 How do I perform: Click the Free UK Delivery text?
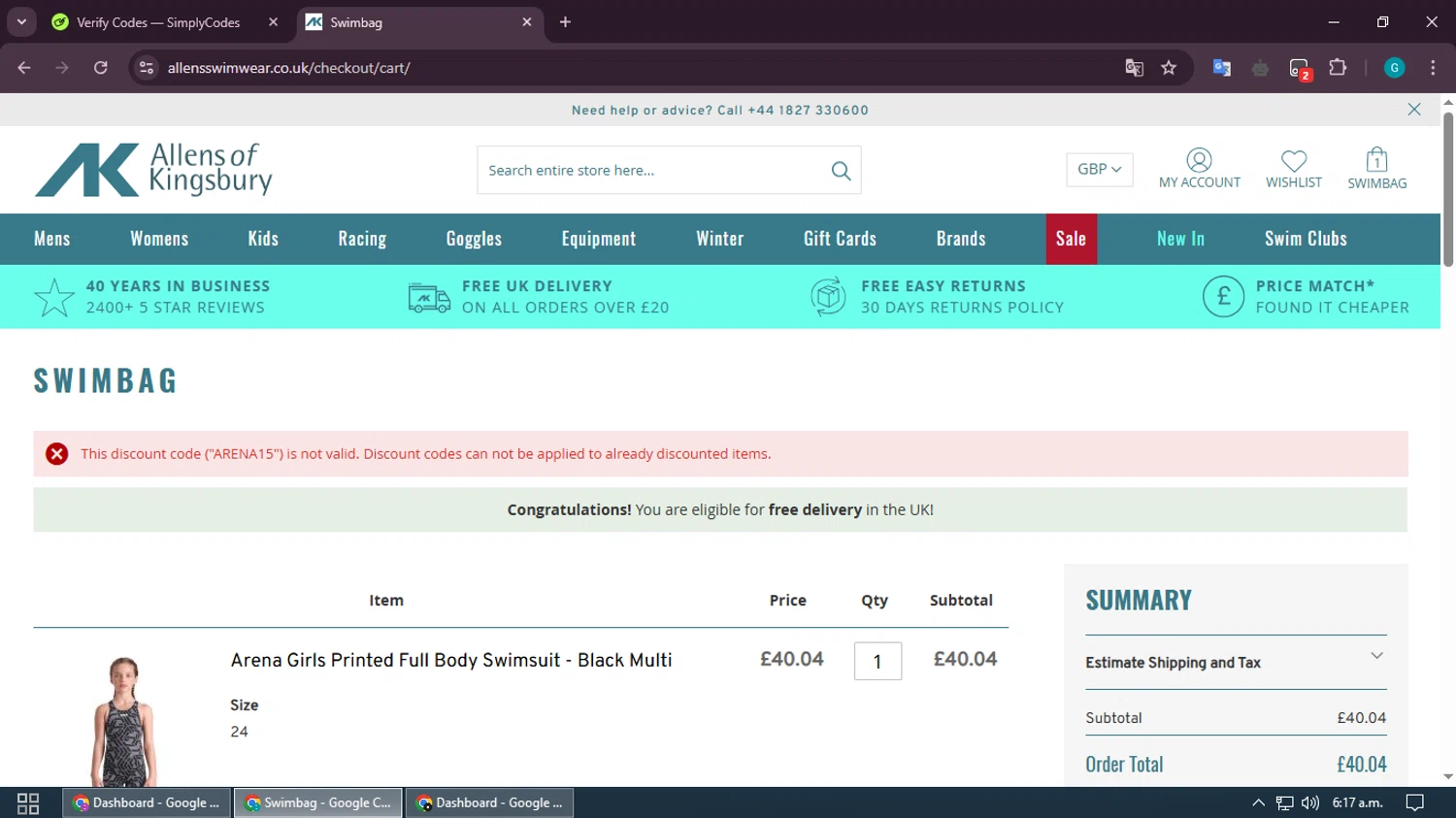[x=537, y=286]
